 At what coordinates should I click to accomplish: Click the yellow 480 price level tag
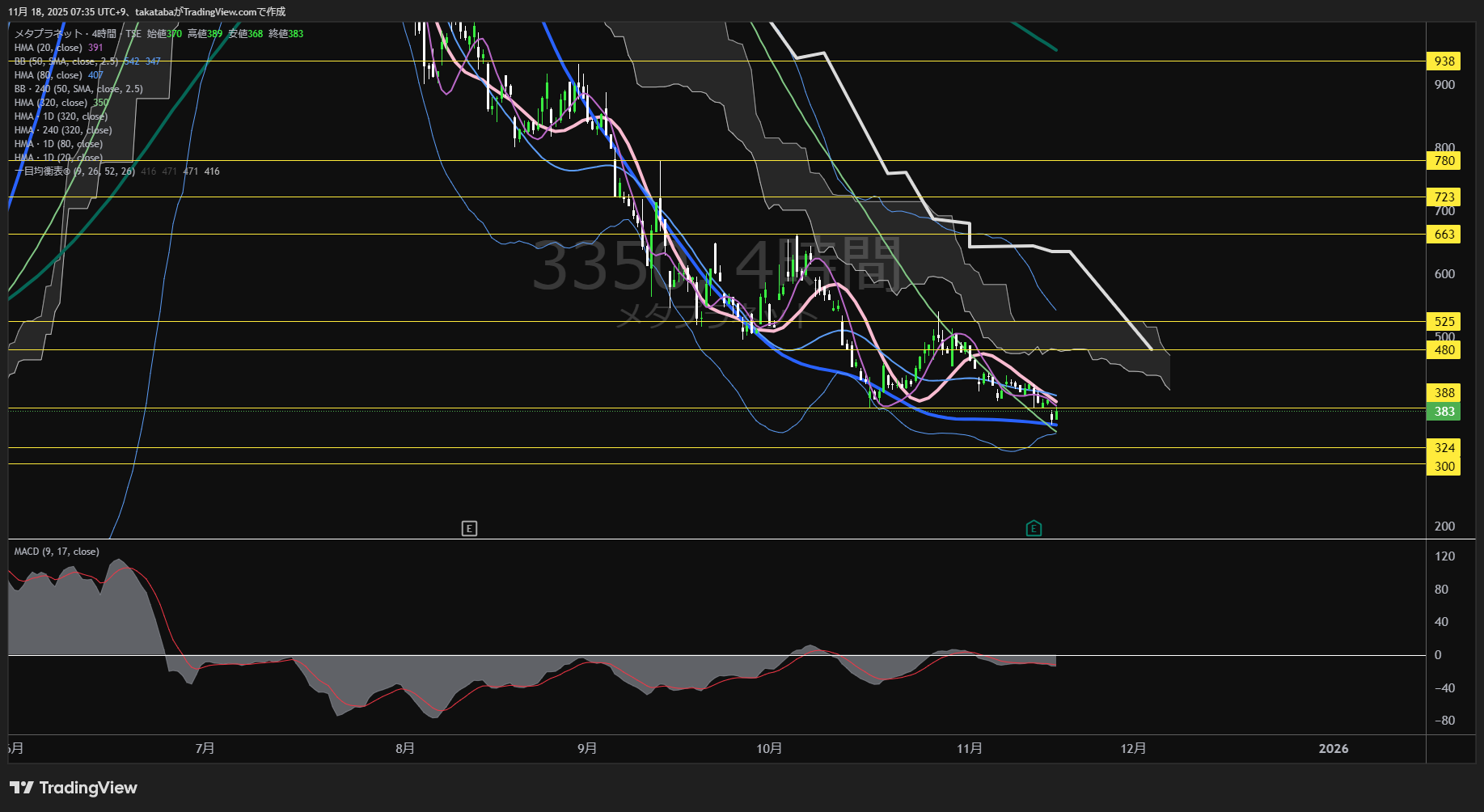coord(1444,350)
